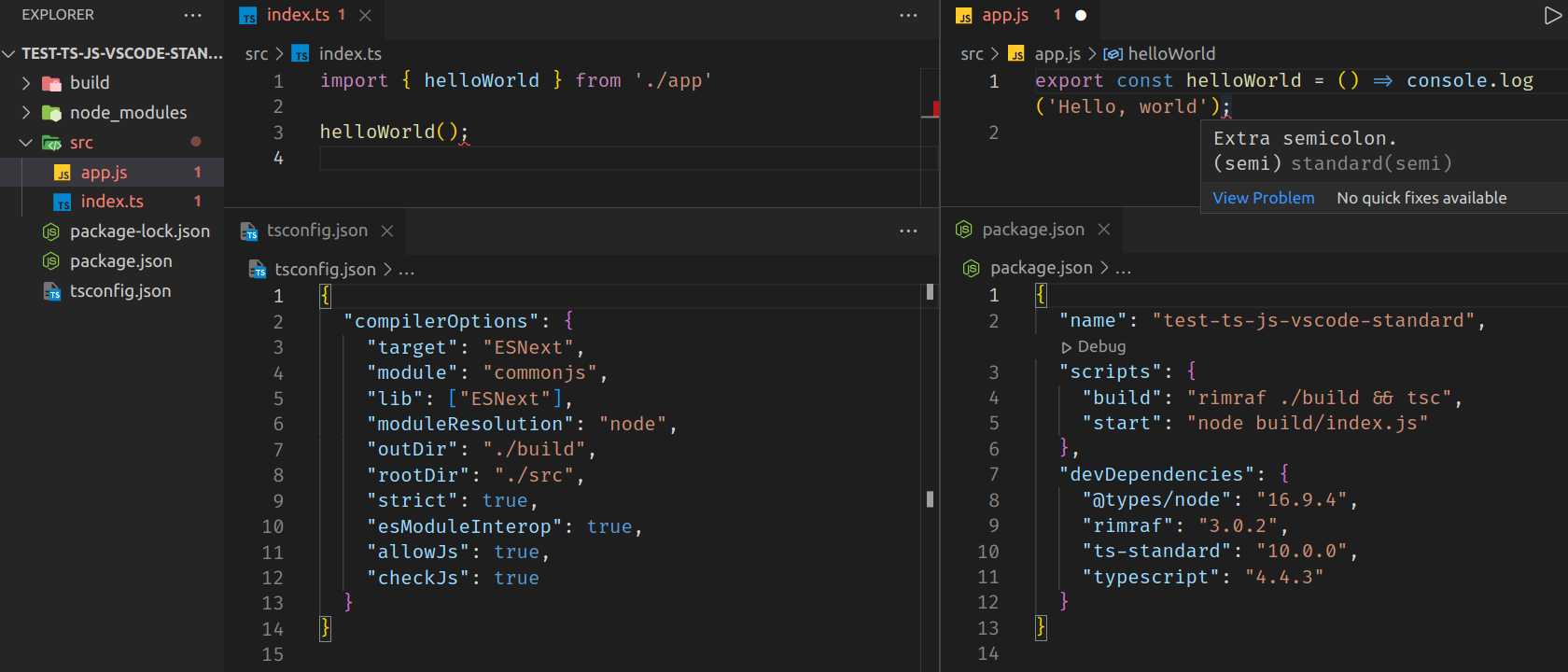The height and width of the screenshot is (672, 1568).
Task: Click the build folder icon
Action: pyautogui.click(x=52, y=83)
